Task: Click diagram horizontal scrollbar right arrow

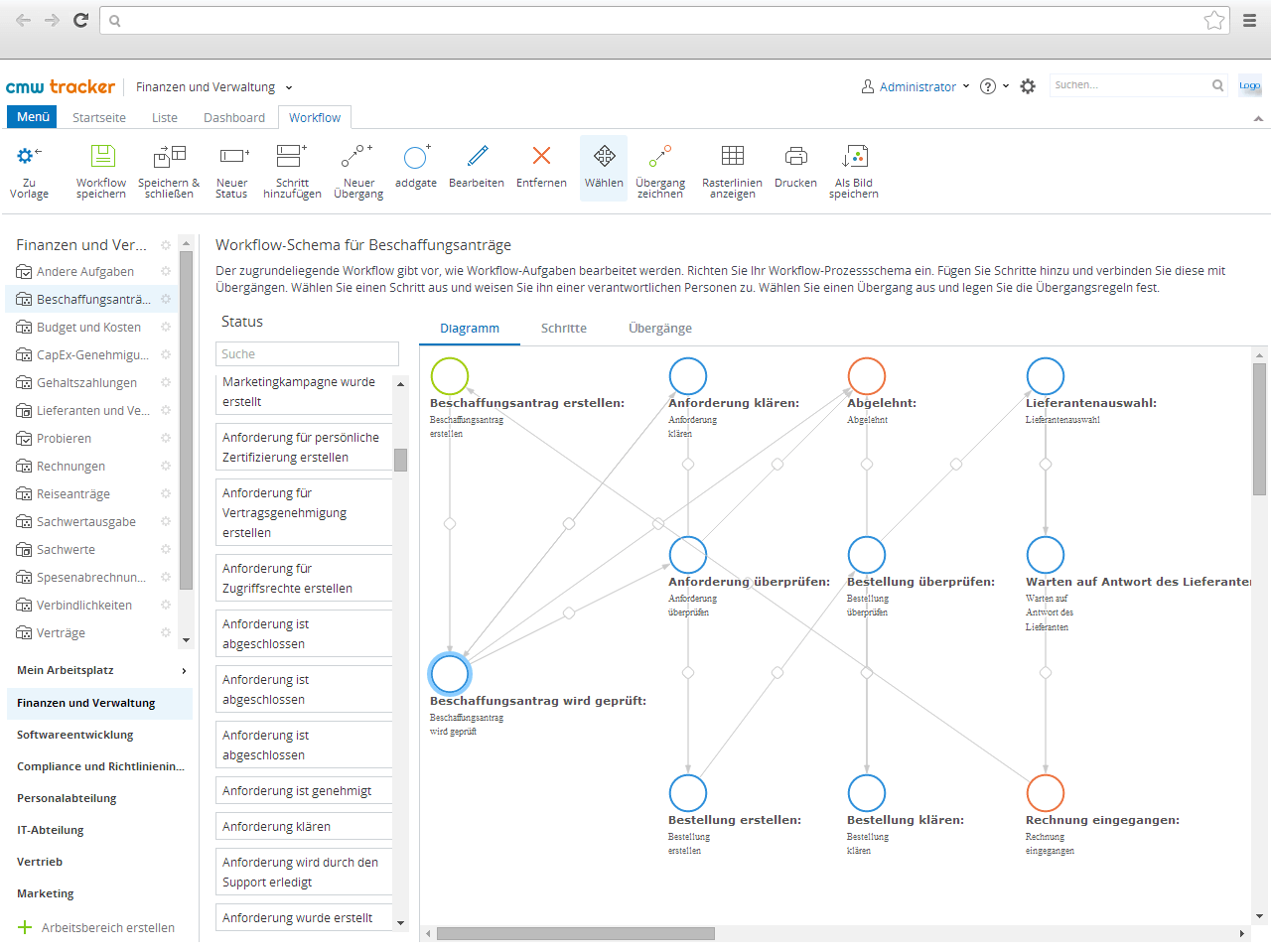Action: (1241, 933)
